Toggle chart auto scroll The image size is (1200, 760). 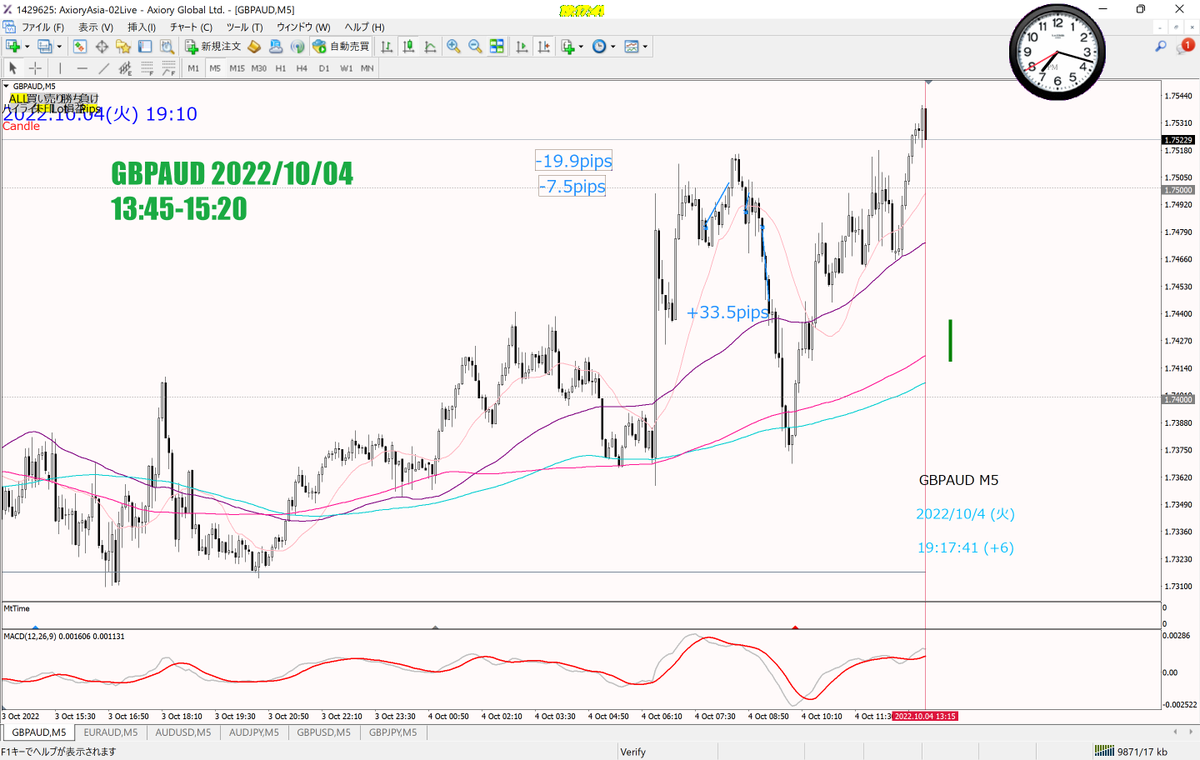(522, 46)
